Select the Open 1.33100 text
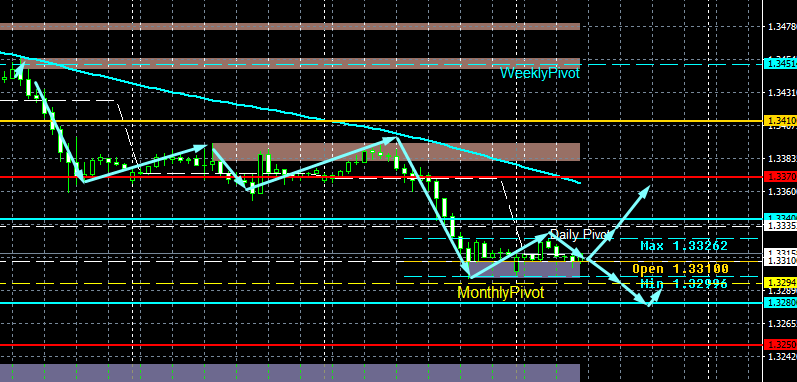Screen dimensions: 797x382 pos(681,268)
